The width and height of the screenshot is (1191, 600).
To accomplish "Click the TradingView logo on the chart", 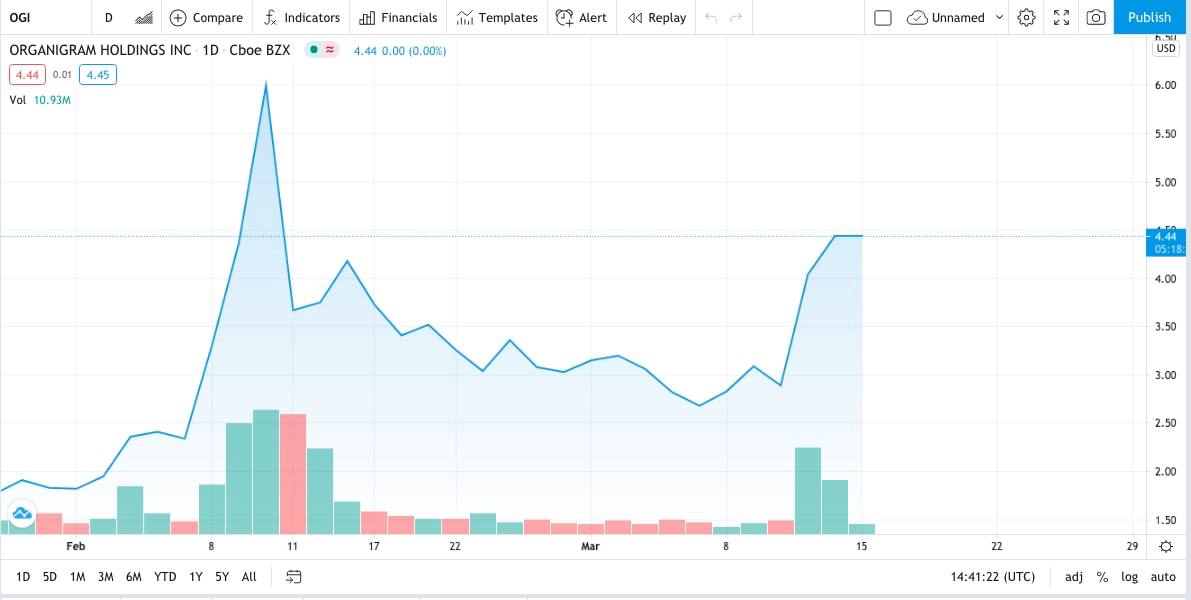I will click(x=22, y=513).
